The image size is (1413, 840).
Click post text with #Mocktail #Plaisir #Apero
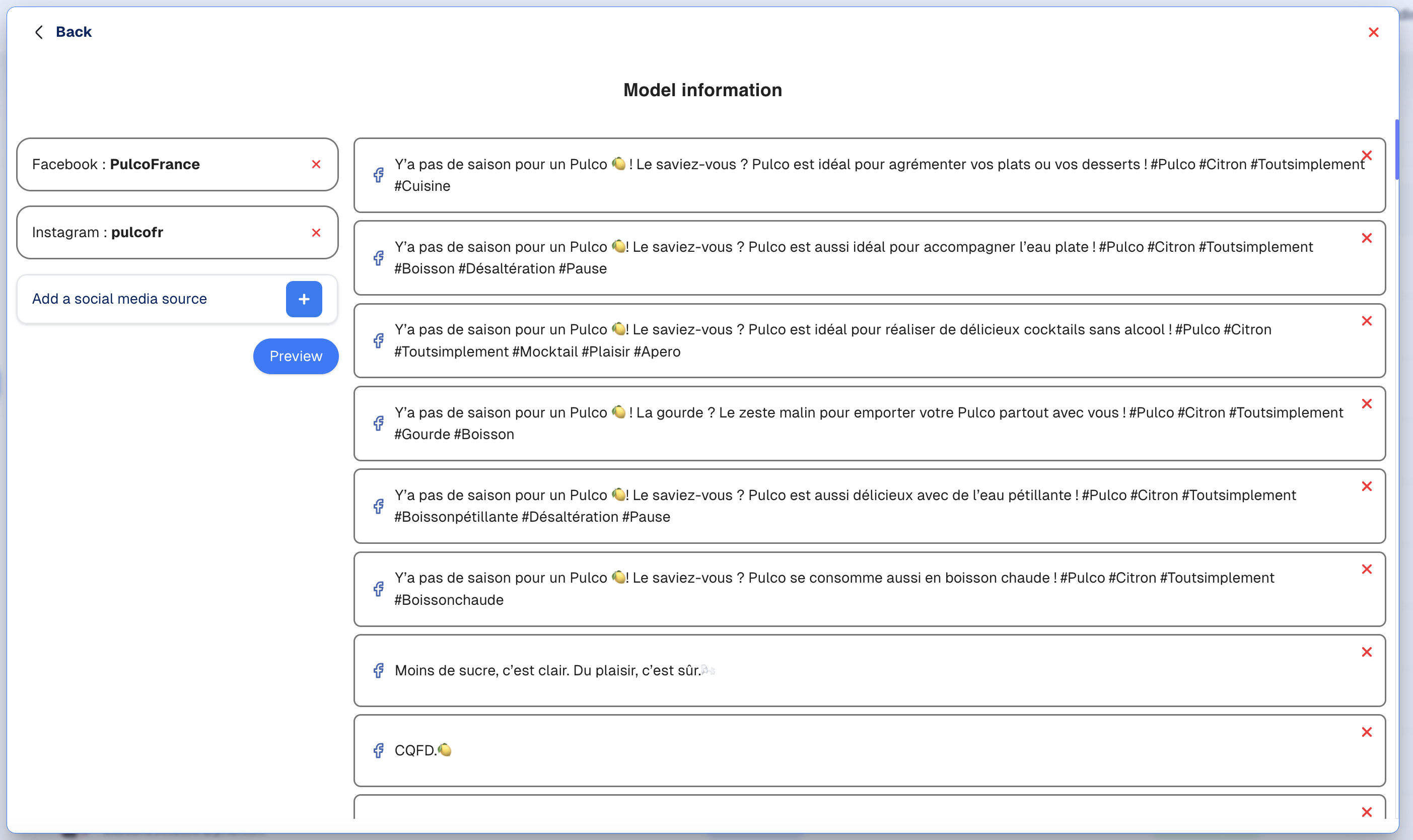pos(832,340)
